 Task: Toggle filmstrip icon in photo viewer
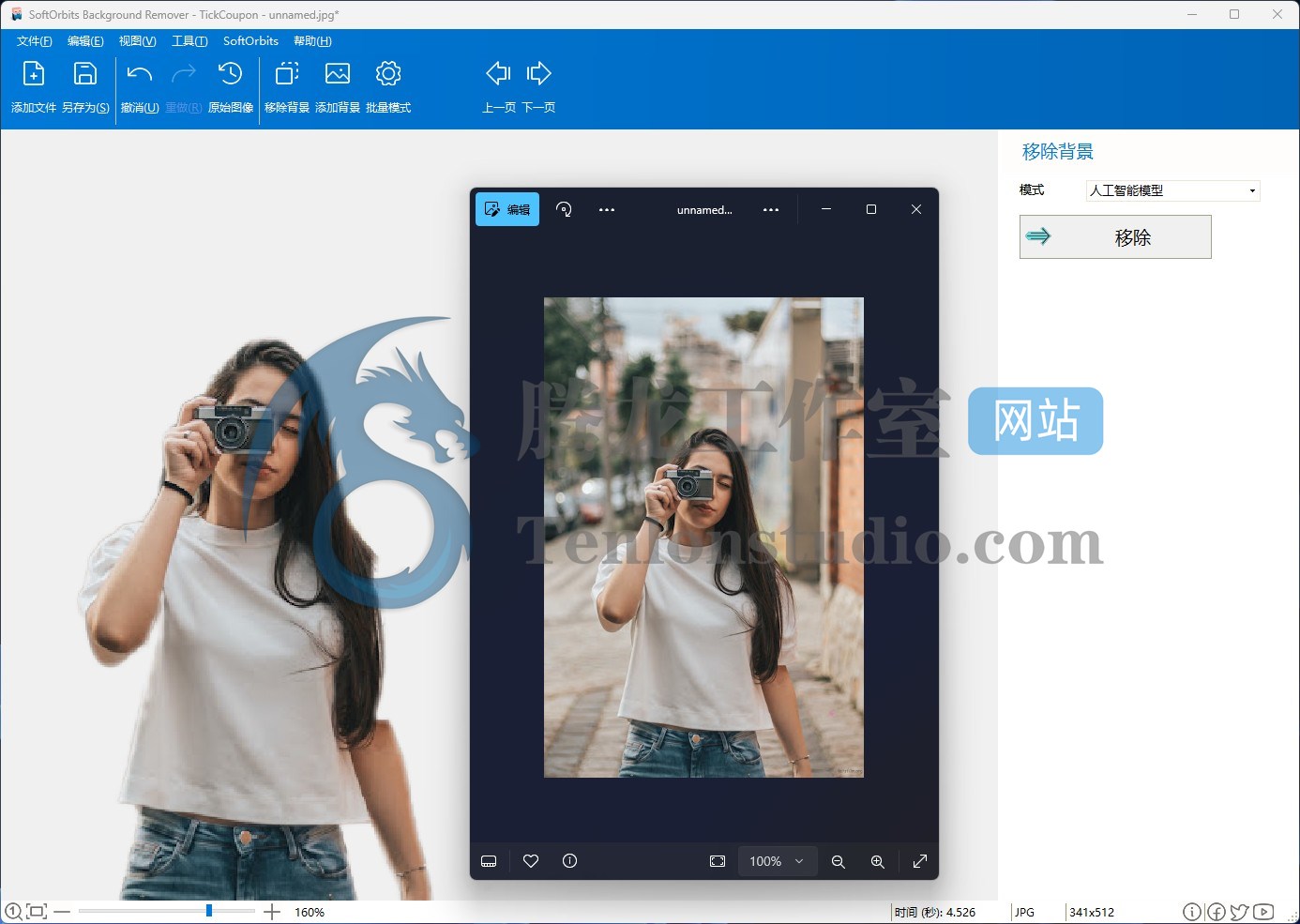tap(489, 861)
